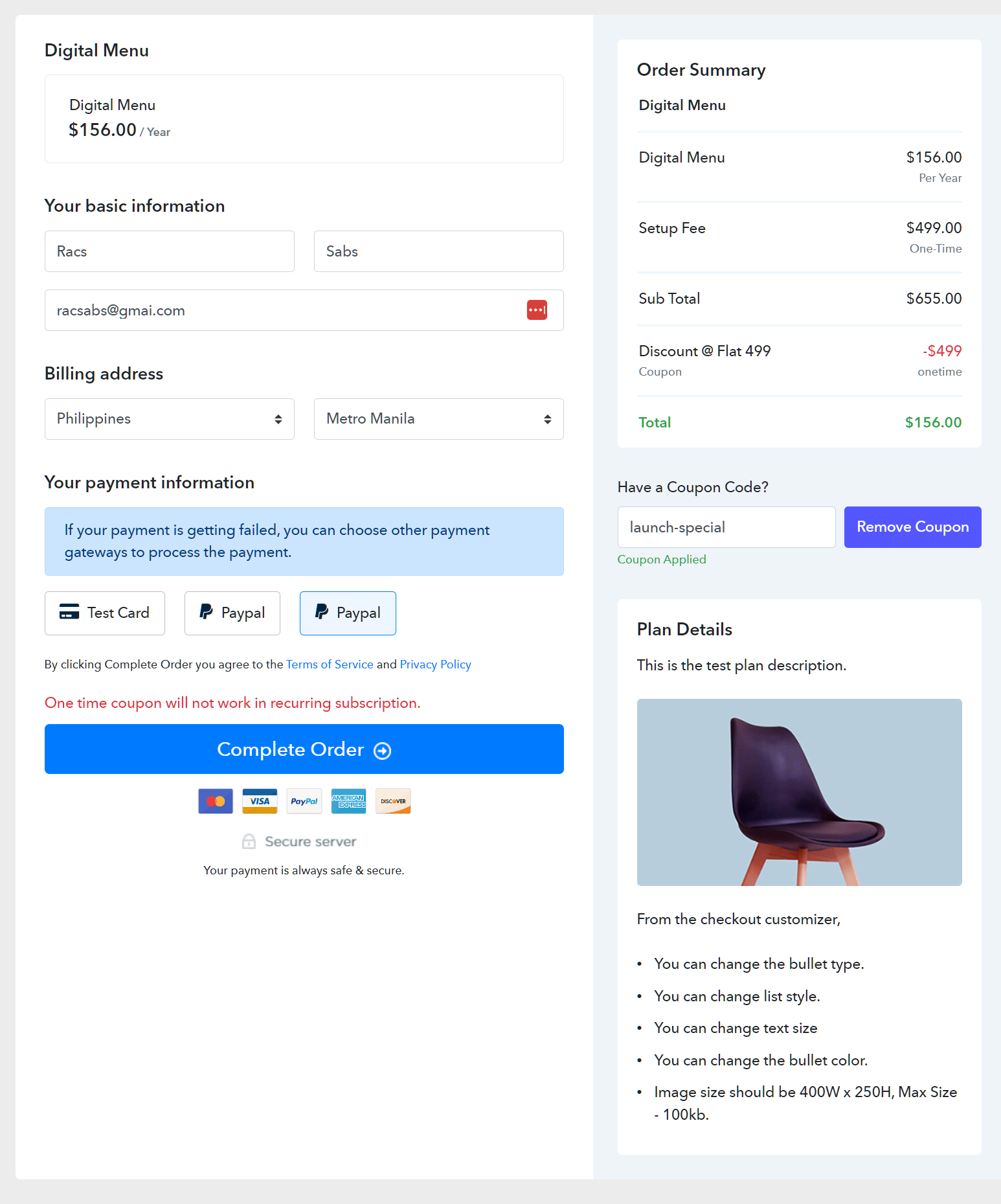Expand the Metro Manila region dropdown
The image size is (1001, 1204).
coord(439,419)
